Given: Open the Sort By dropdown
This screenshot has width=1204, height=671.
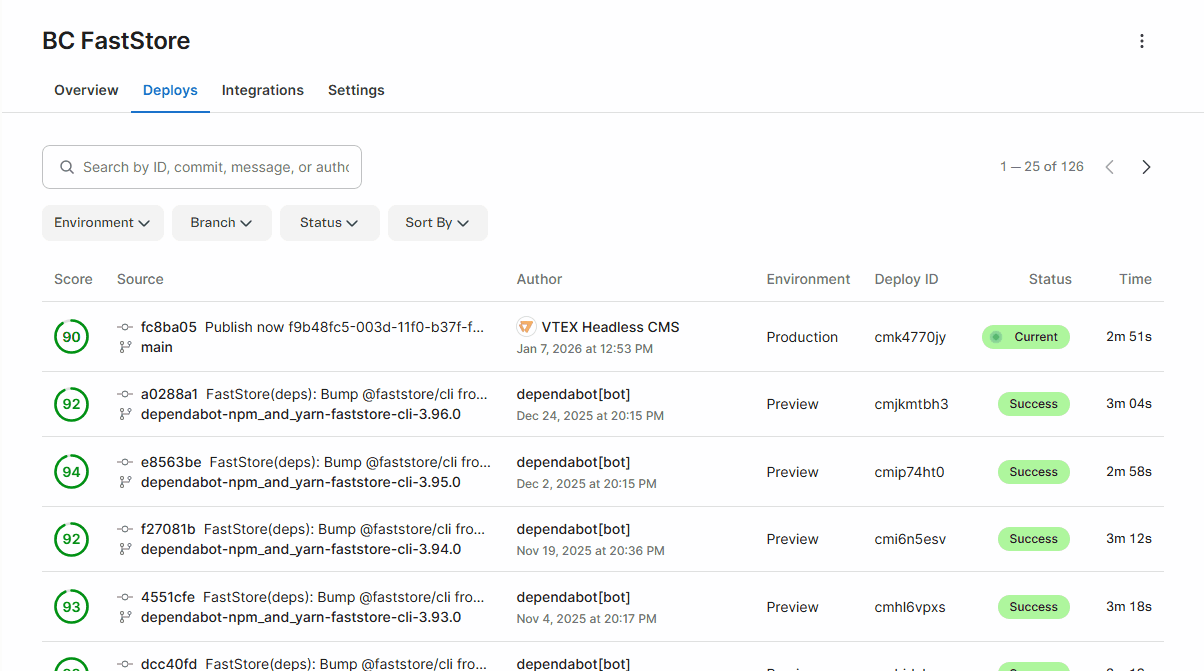Looking at the screenshot, I should pyautogui.click(x=438, y=223).
